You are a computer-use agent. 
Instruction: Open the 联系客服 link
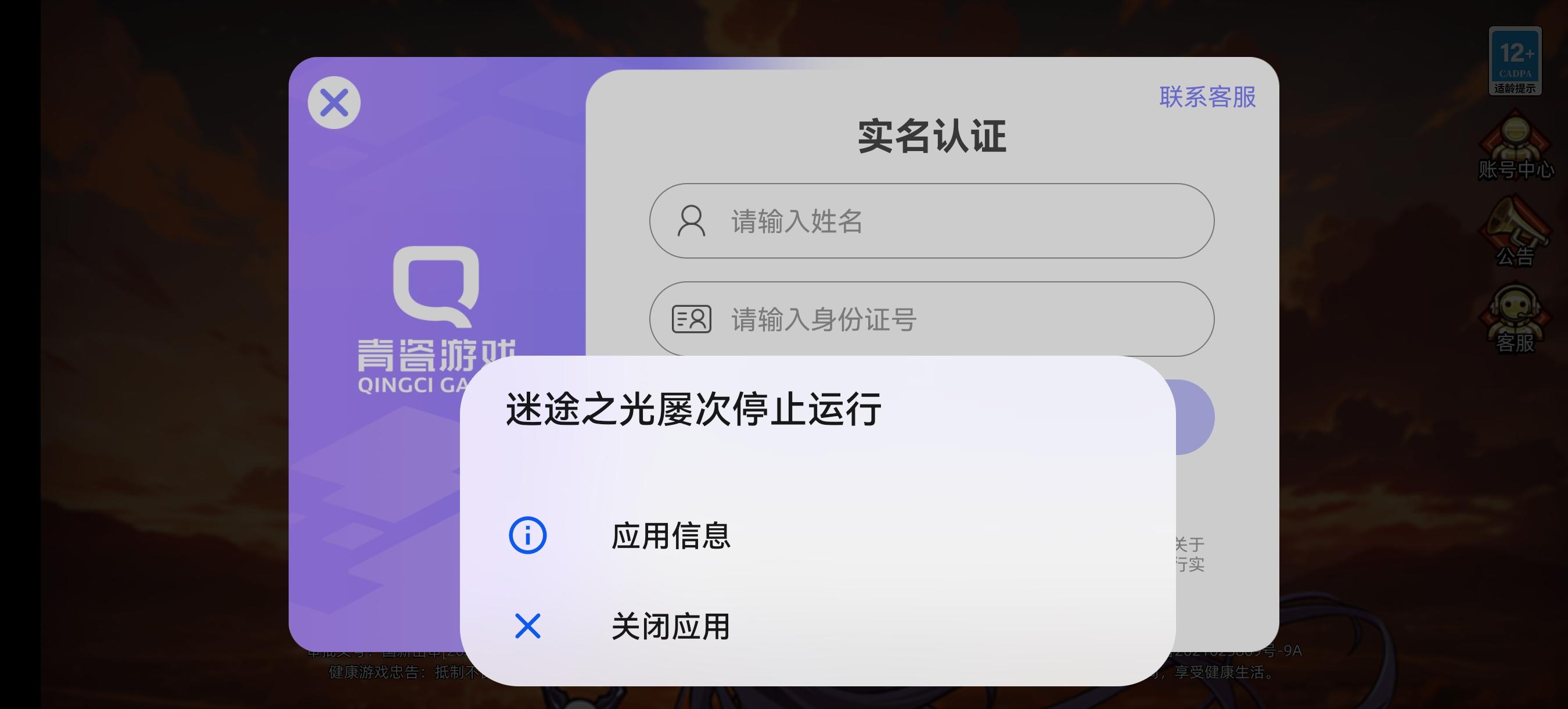1207,97
